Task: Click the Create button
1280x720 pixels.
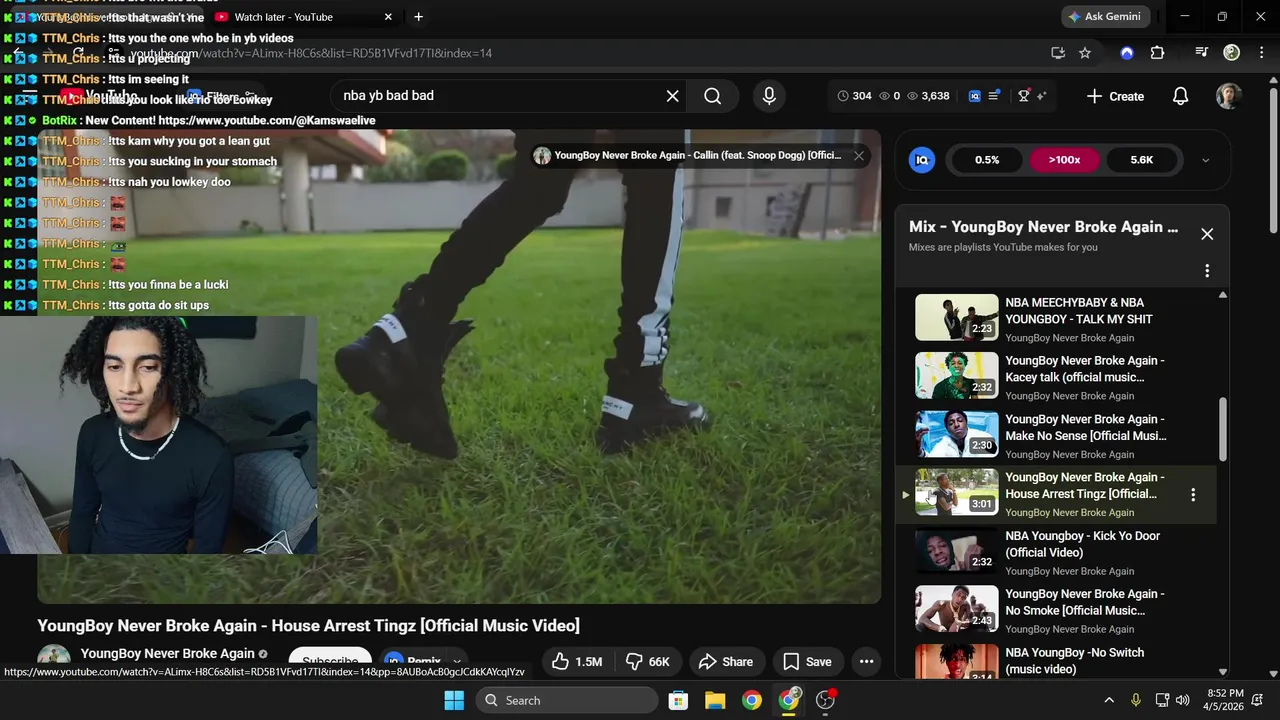Action: pyautogui.click(x=1115, y=96)
